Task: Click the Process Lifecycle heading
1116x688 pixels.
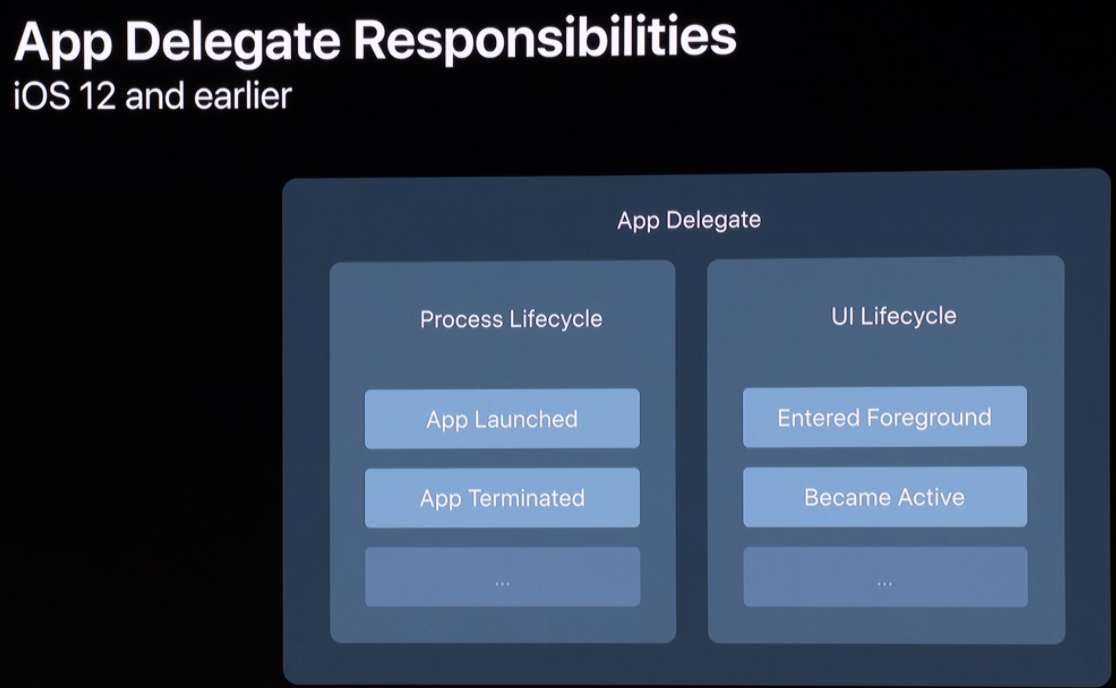Action: click(511, 319)
